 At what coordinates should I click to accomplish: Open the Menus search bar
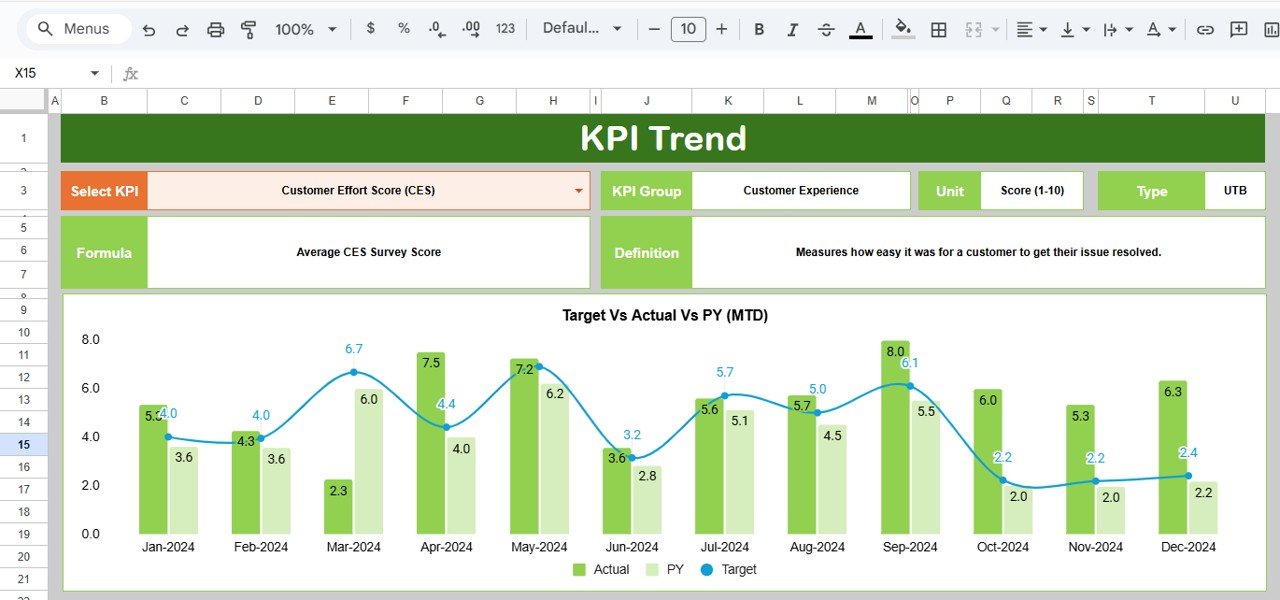75,29
